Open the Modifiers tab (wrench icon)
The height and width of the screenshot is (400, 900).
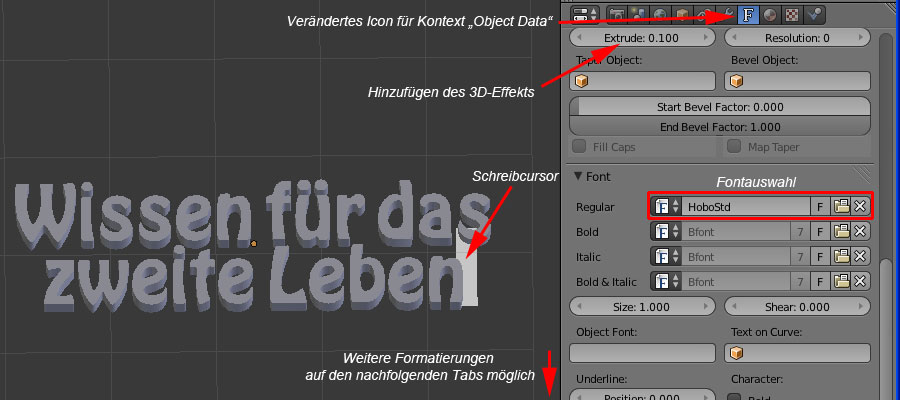(x=726, y=15)
